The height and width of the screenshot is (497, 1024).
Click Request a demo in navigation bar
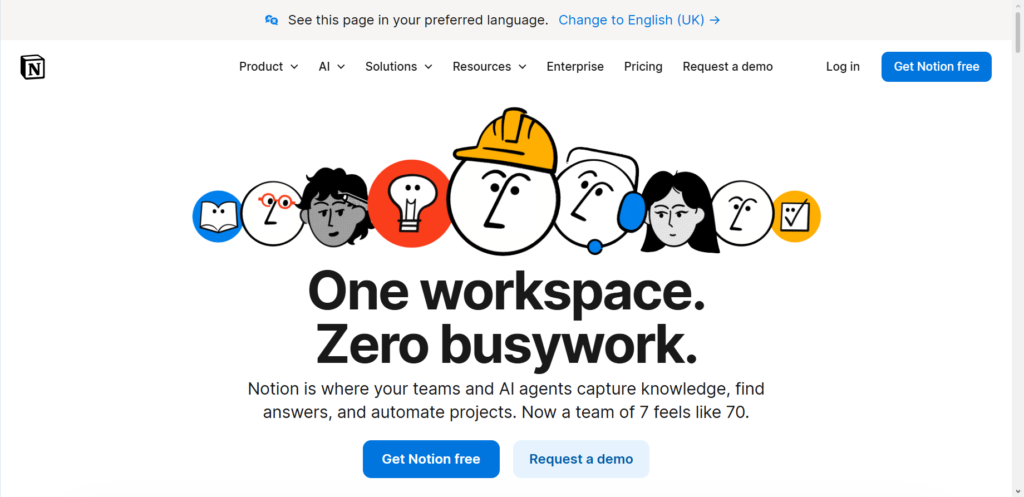[x=727, y=67]
